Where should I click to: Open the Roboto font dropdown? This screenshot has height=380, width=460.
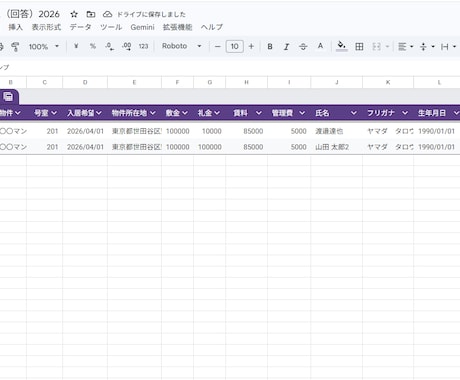coord(181,46)
